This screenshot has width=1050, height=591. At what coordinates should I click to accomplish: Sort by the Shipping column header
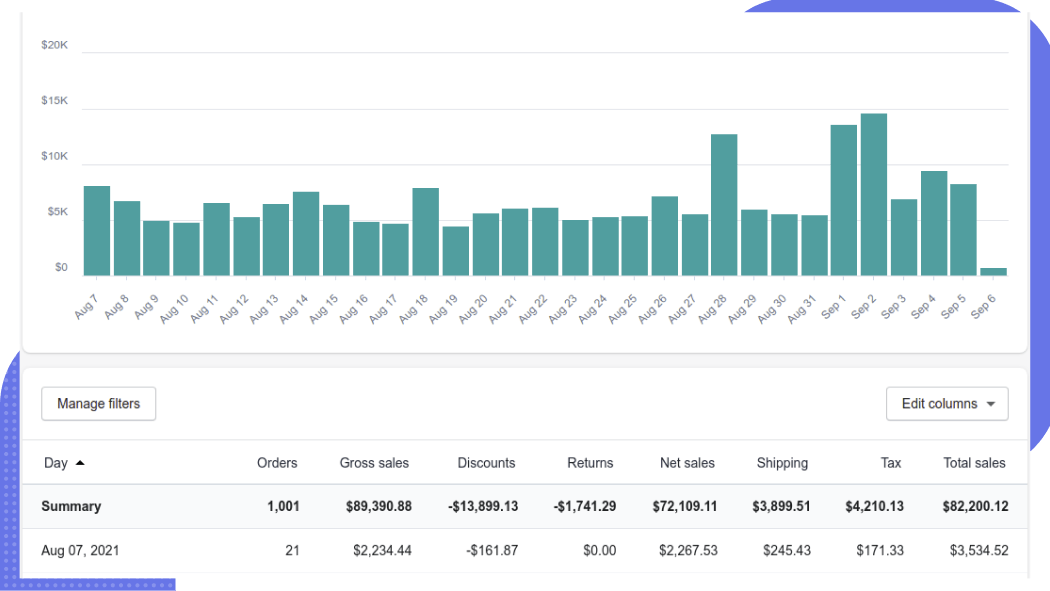coord(782,463)
